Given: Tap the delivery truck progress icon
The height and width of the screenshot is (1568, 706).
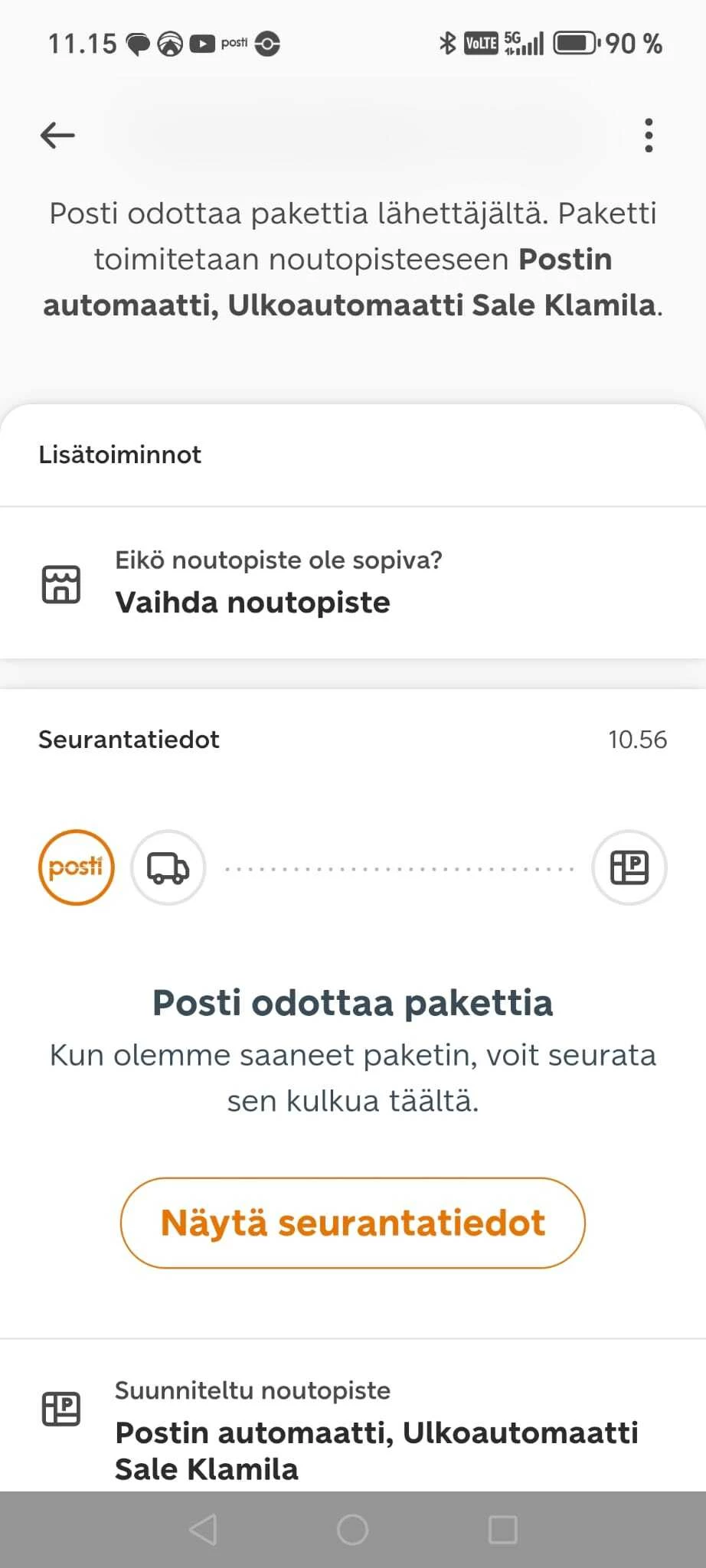Looking at the screenshot, I should 168,867.
